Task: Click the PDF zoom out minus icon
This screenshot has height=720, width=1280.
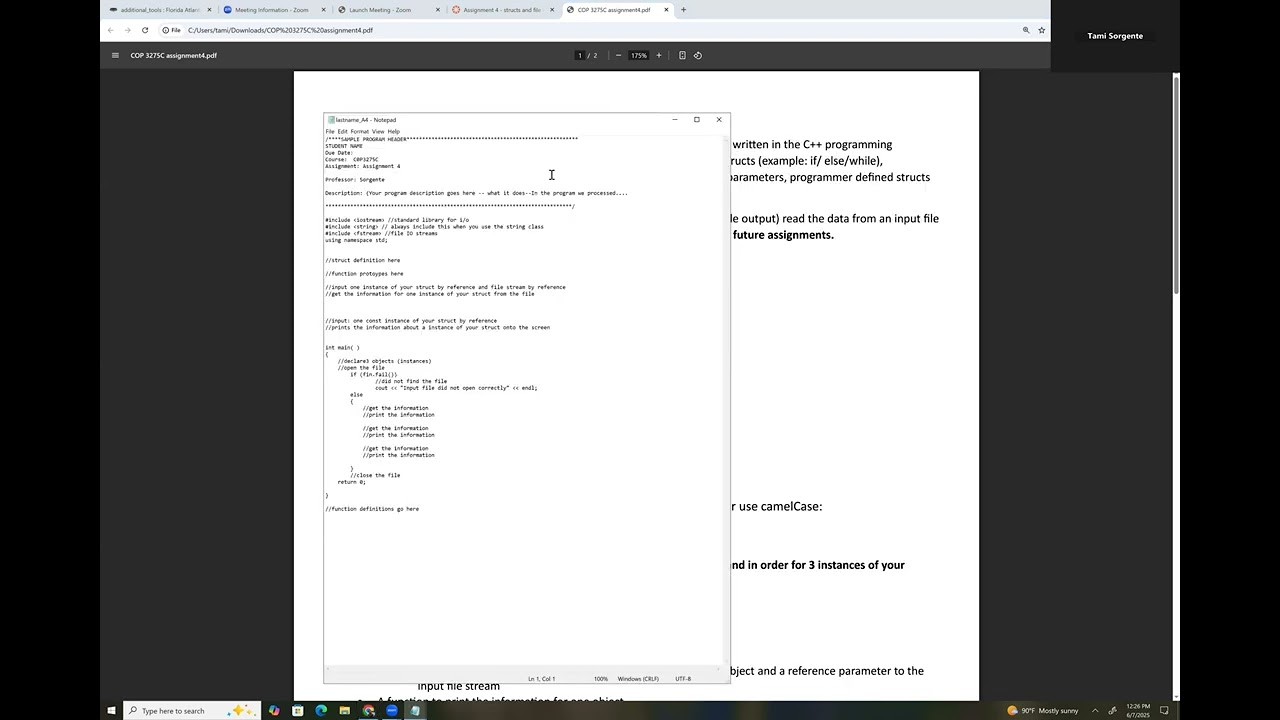Action: [x=618, y=55]
